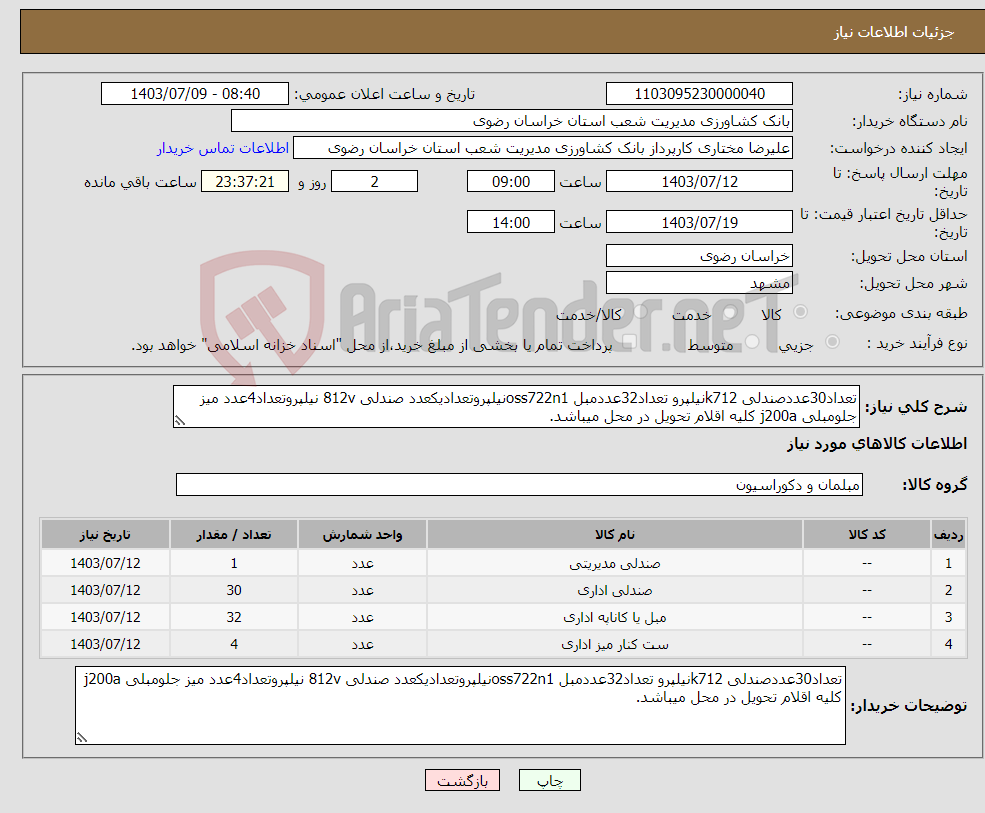The width and height of the screenshot is (985, 813).
Task: Click the چاپ (print) button
Action: pyautogui.click(x=549, y=780)
